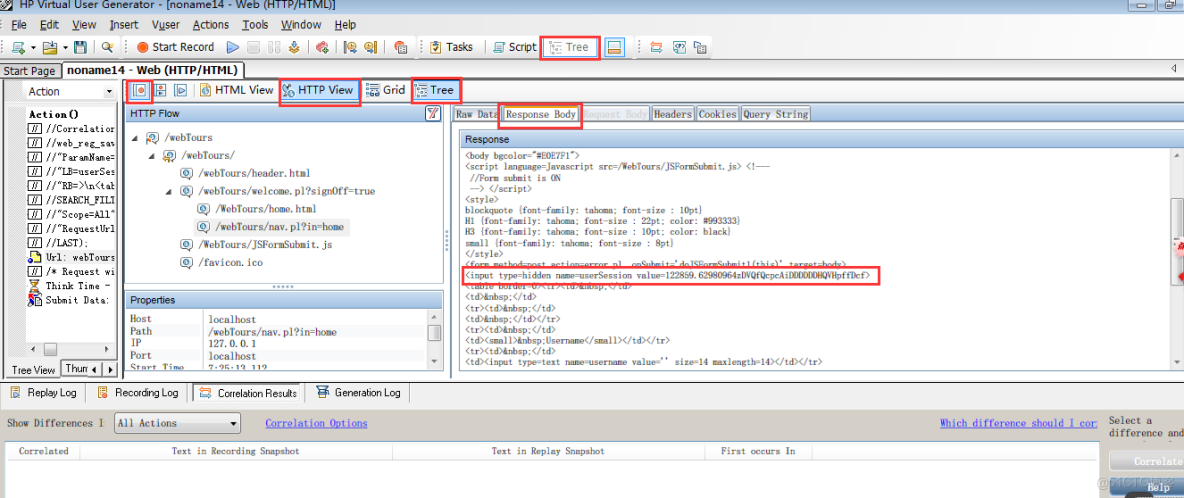The height and width of the screenshot is (498, 1184).
Task: Open the Generation Log tab
Action: (359, 392)
